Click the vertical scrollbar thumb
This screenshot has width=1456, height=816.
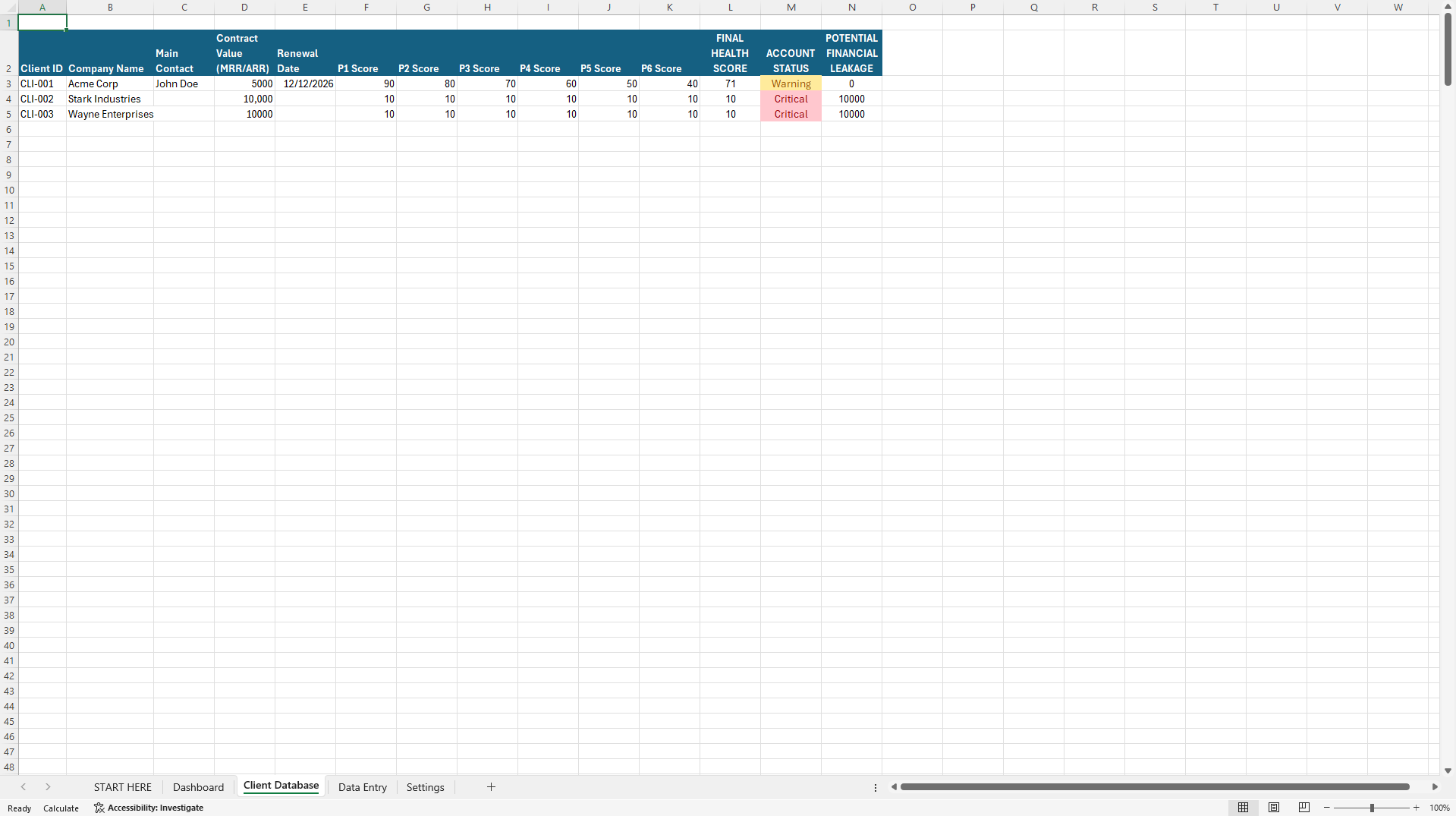[x=1448, y=49]
